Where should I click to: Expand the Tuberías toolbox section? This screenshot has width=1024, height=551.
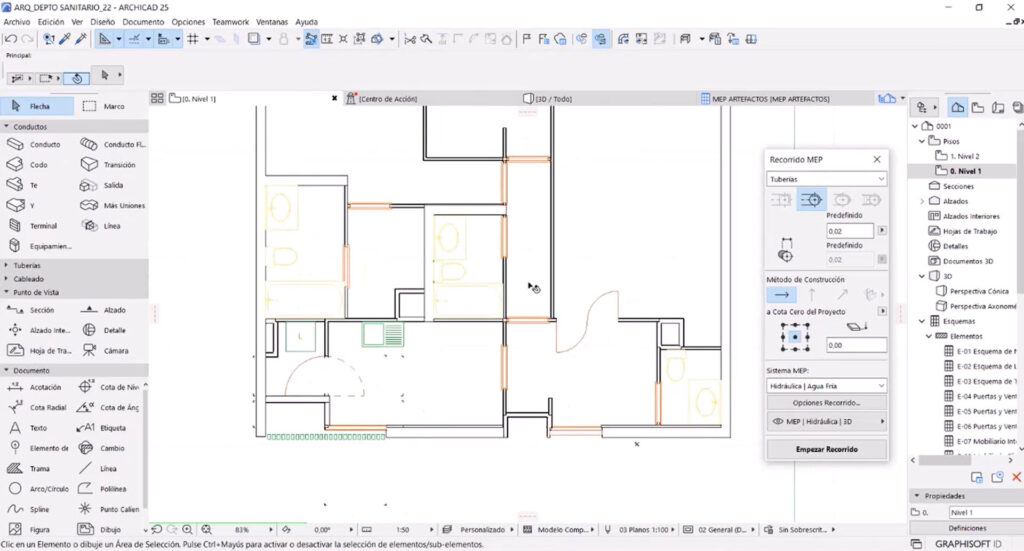point(26,266)
